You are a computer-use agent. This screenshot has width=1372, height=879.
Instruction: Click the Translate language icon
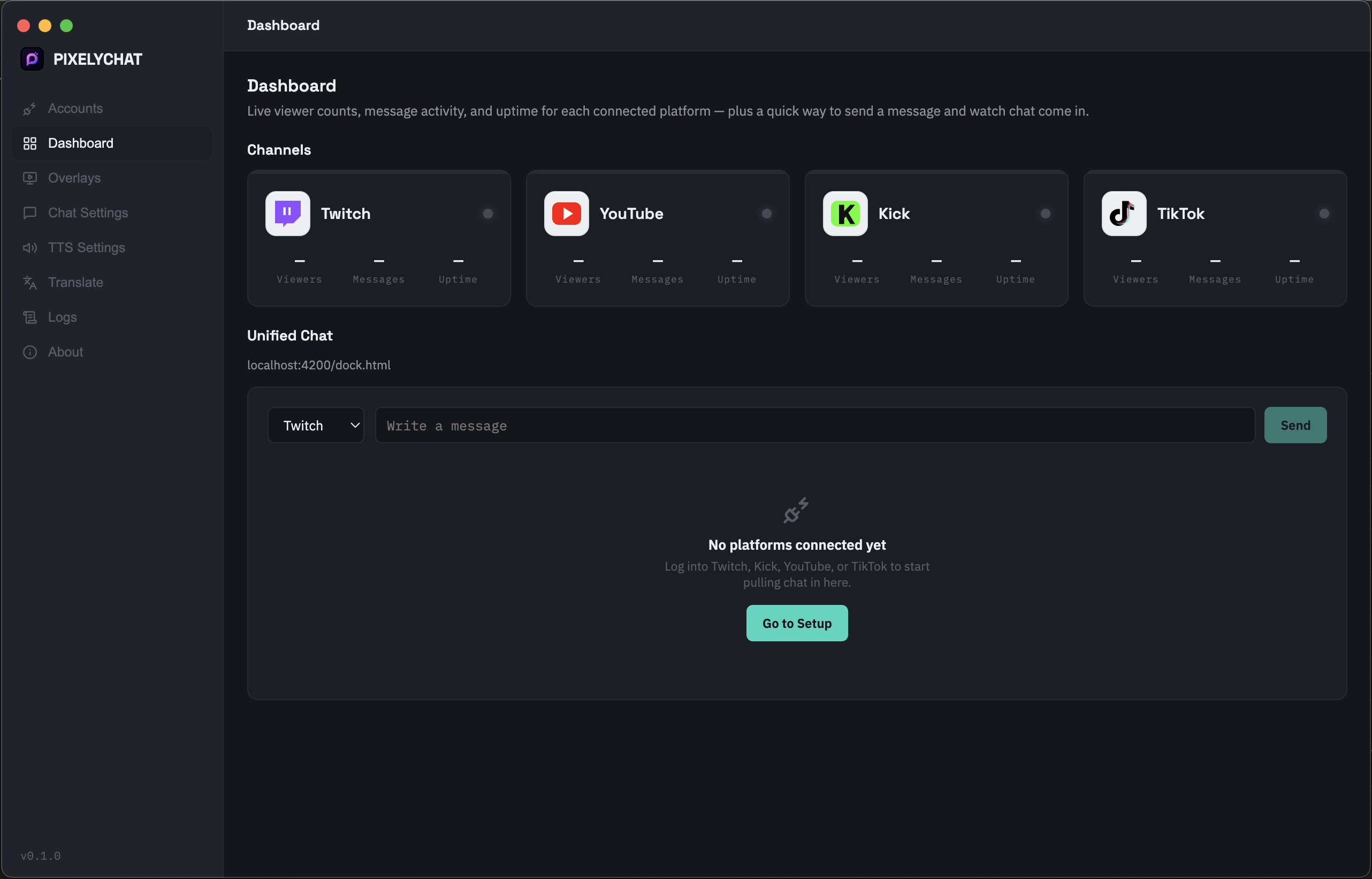(x=29, y=283)
